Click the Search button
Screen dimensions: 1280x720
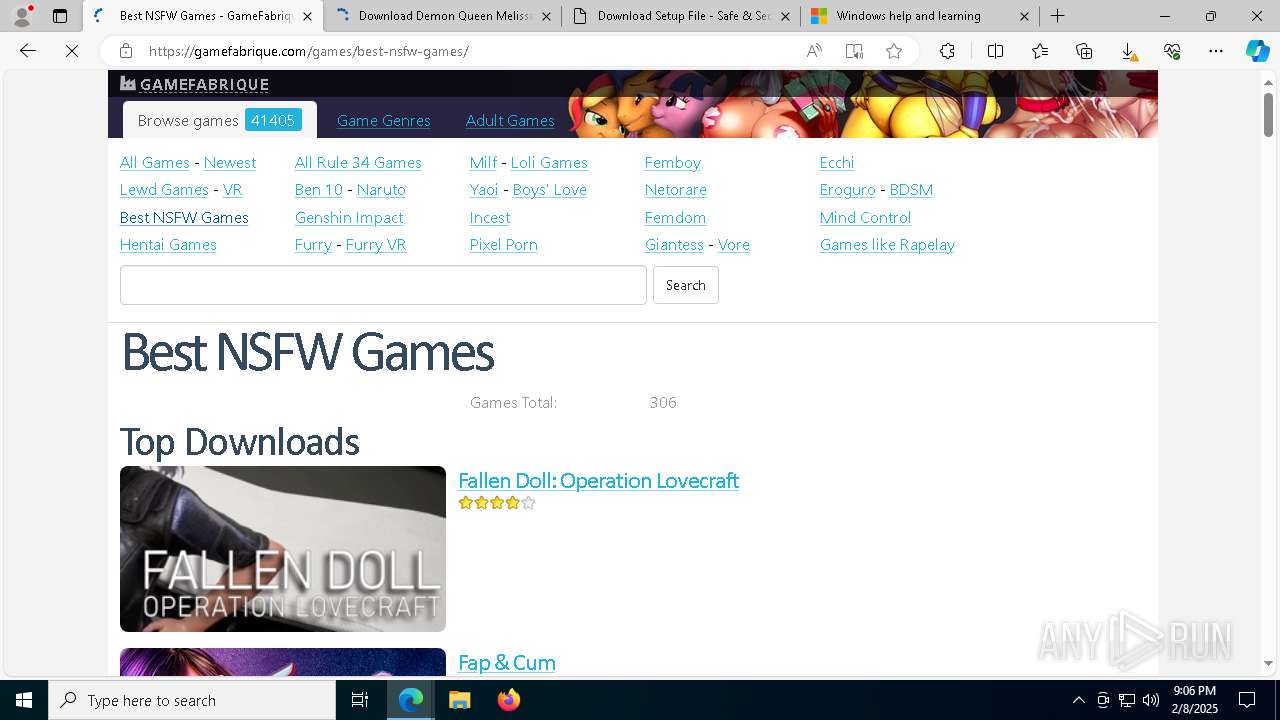(x=686, y=285)
